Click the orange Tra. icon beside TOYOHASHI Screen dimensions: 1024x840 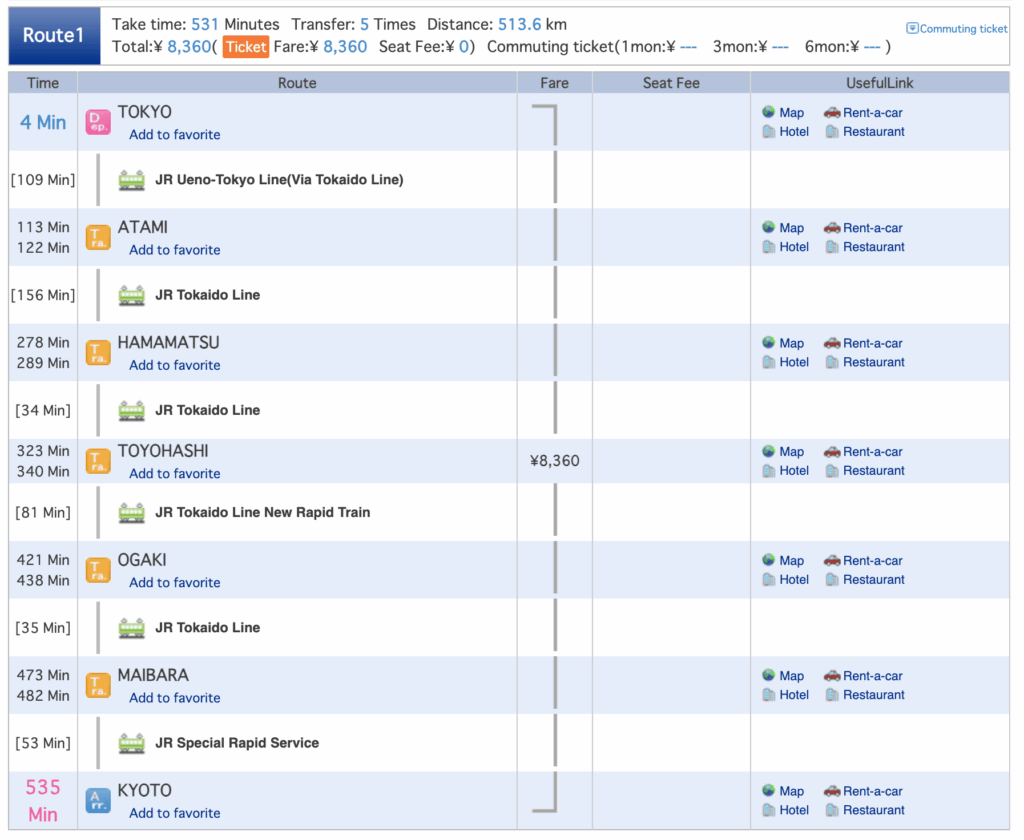(98, 462)
